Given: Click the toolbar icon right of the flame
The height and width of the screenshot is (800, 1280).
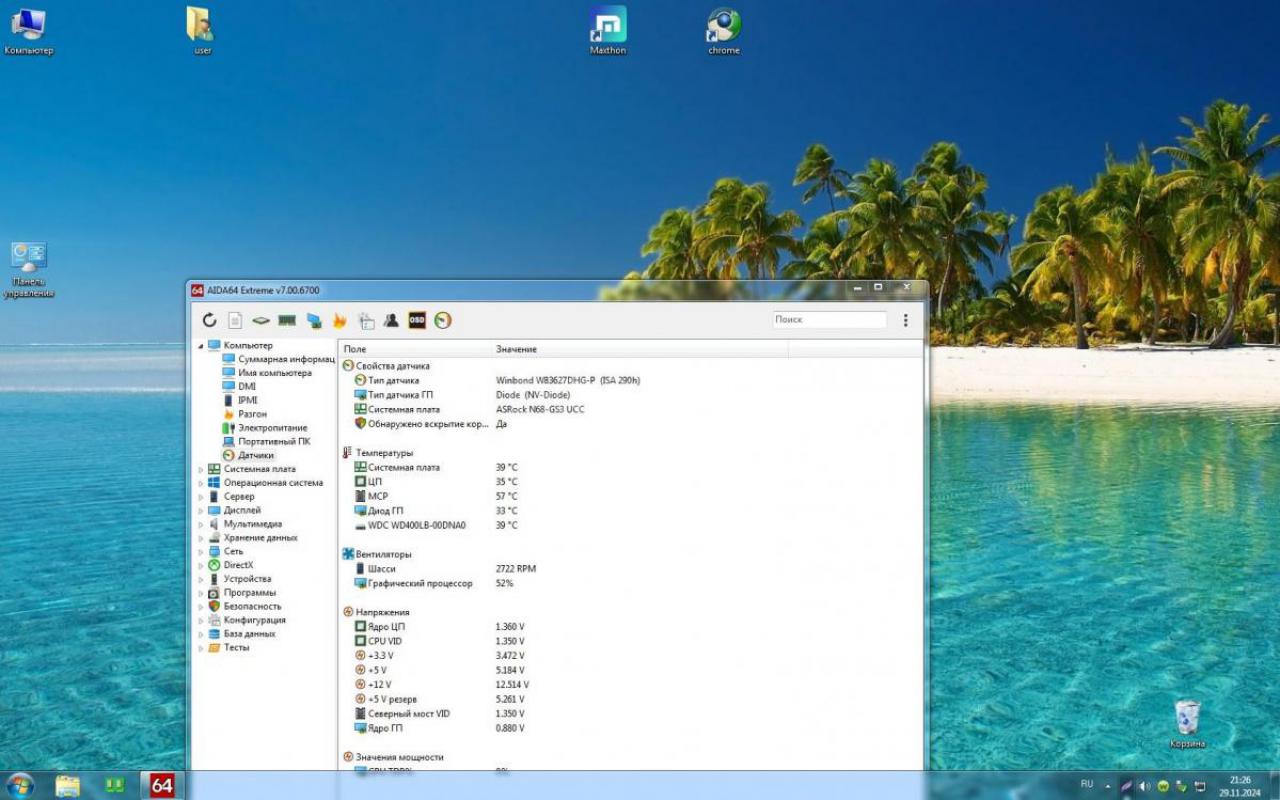Looking at the screenshot, I should point(366,320).
